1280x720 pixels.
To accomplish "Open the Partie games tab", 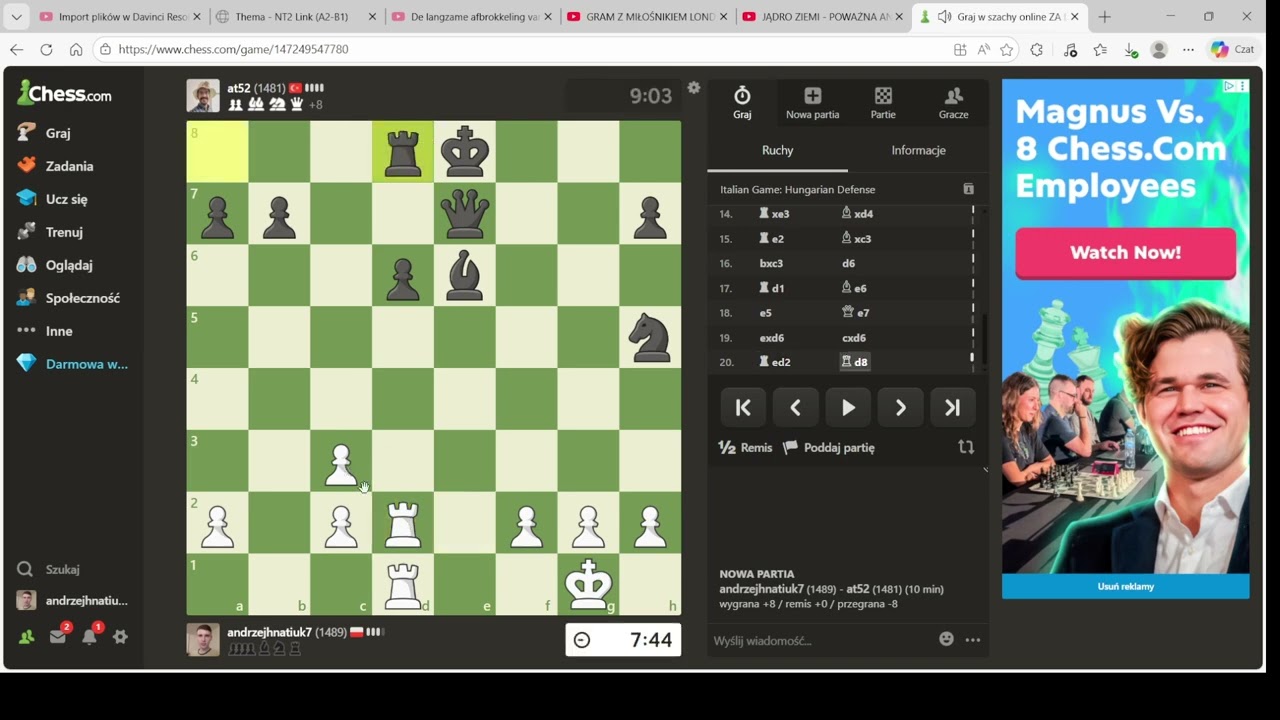I will 883,102.
